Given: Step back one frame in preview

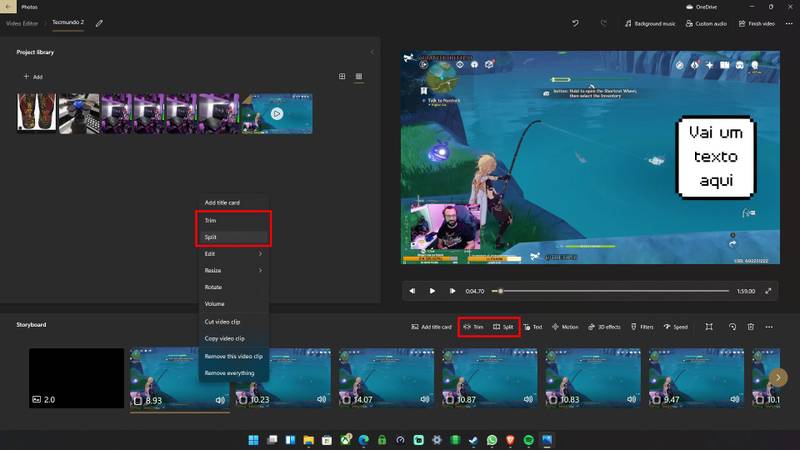Looking at the screenshot, I should (x=412, y=291).
